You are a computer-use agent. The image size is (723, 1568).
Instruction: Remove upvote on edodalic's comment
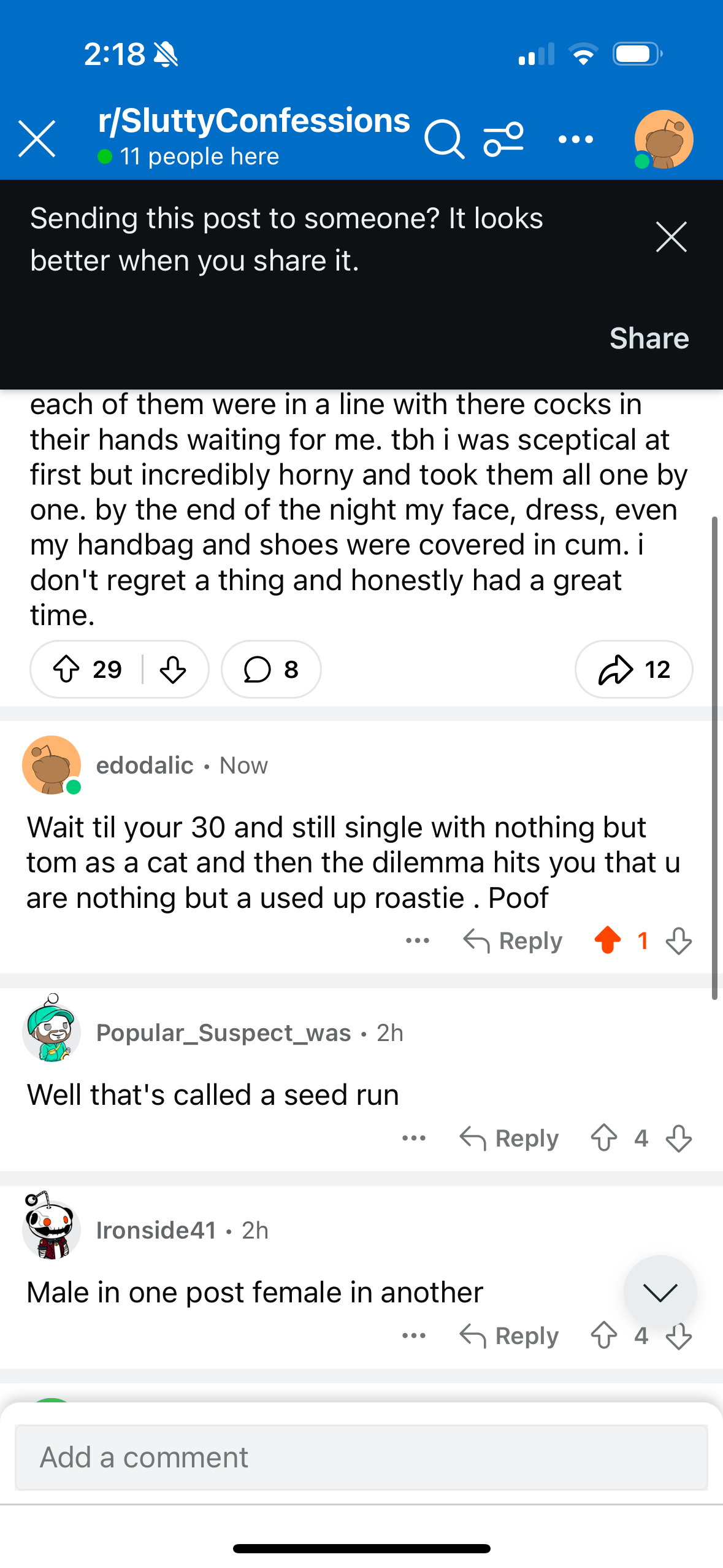[x=608, y=940]
